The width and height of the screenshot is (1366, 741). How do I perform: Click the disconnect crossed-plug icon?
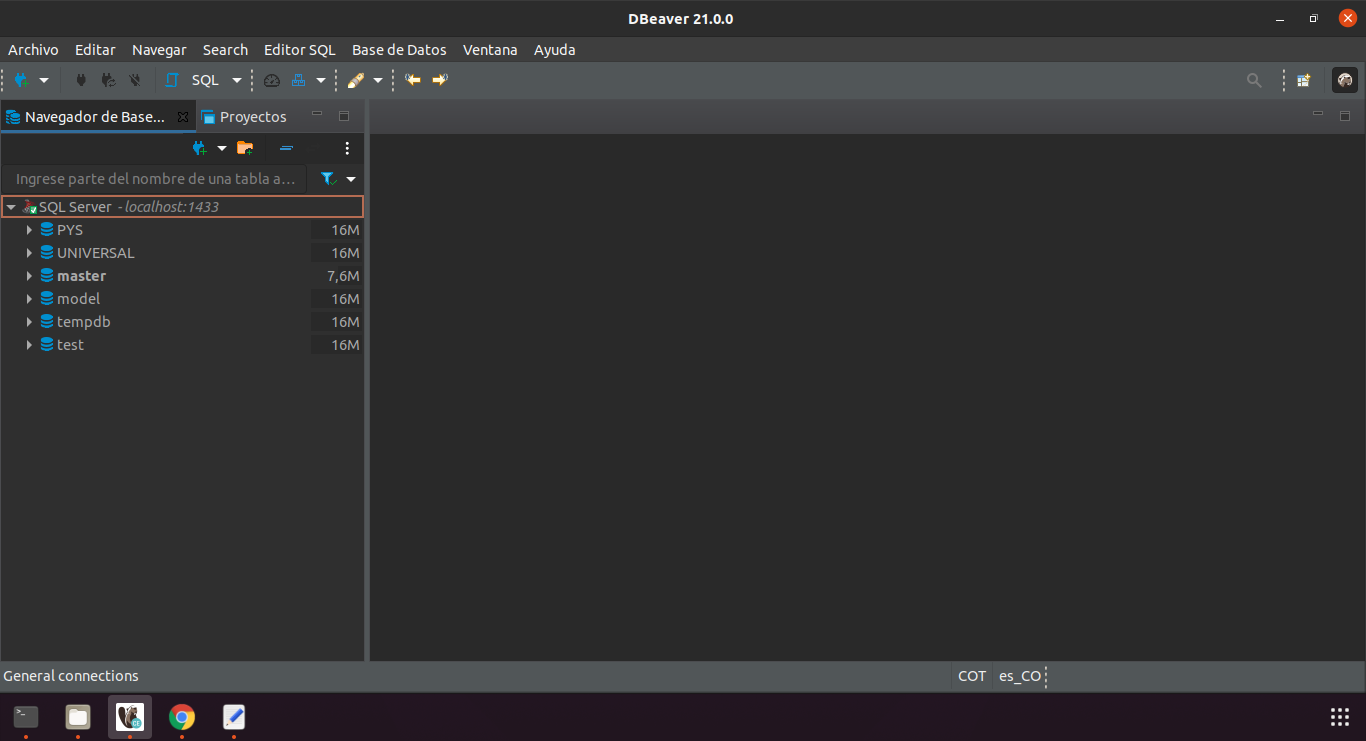135,80
